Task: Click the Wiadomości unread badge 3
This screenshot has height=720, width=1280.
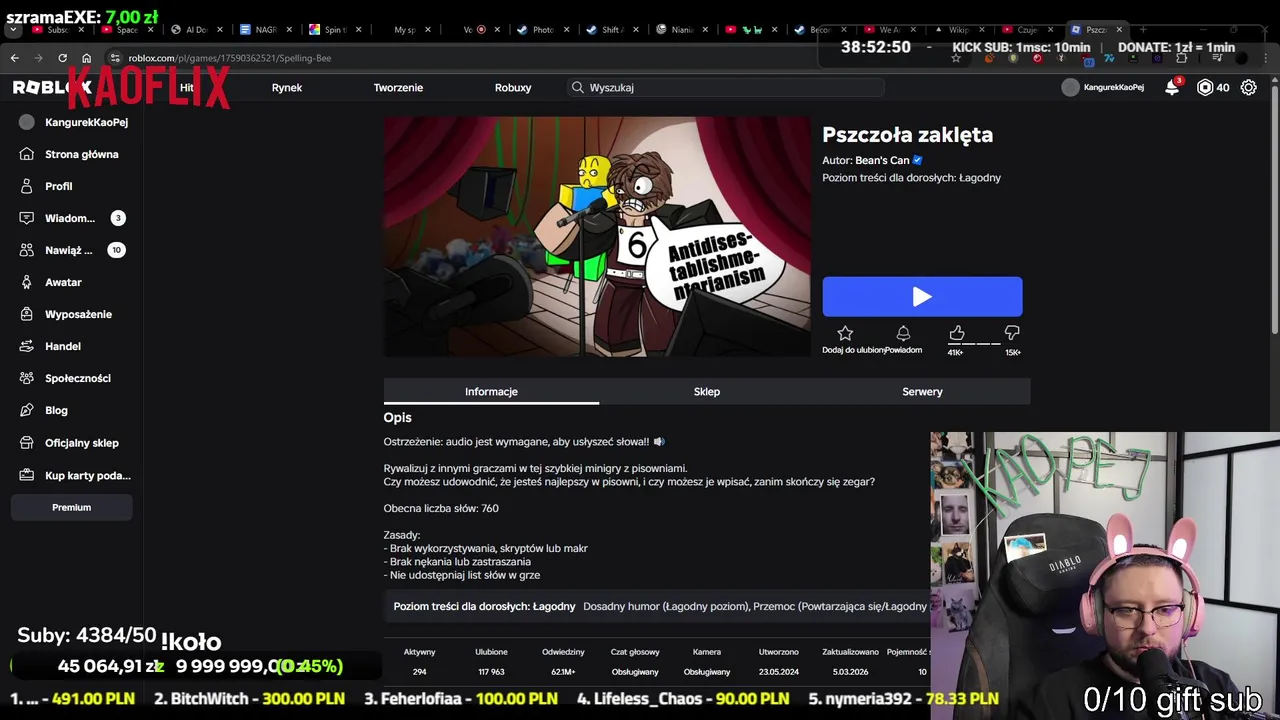Action: click(x=118, y=218)
